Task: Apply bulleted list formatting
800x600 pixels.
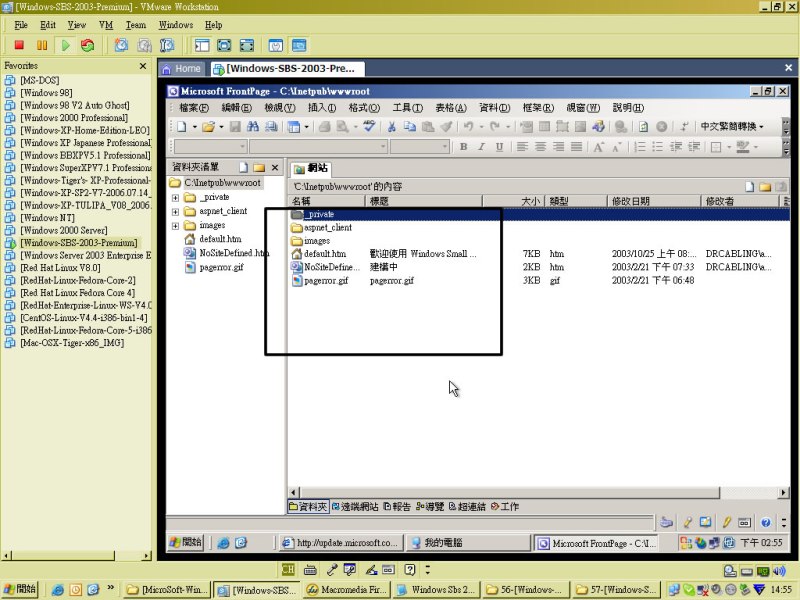Action: click(658, 147)
